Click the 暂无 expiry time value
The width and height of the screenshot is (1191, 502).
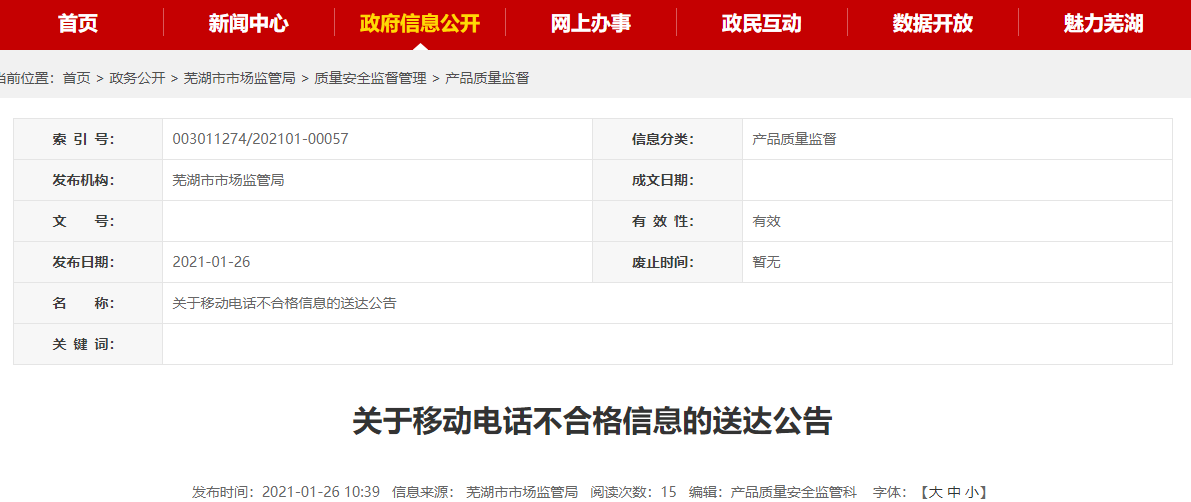(766, 262)
